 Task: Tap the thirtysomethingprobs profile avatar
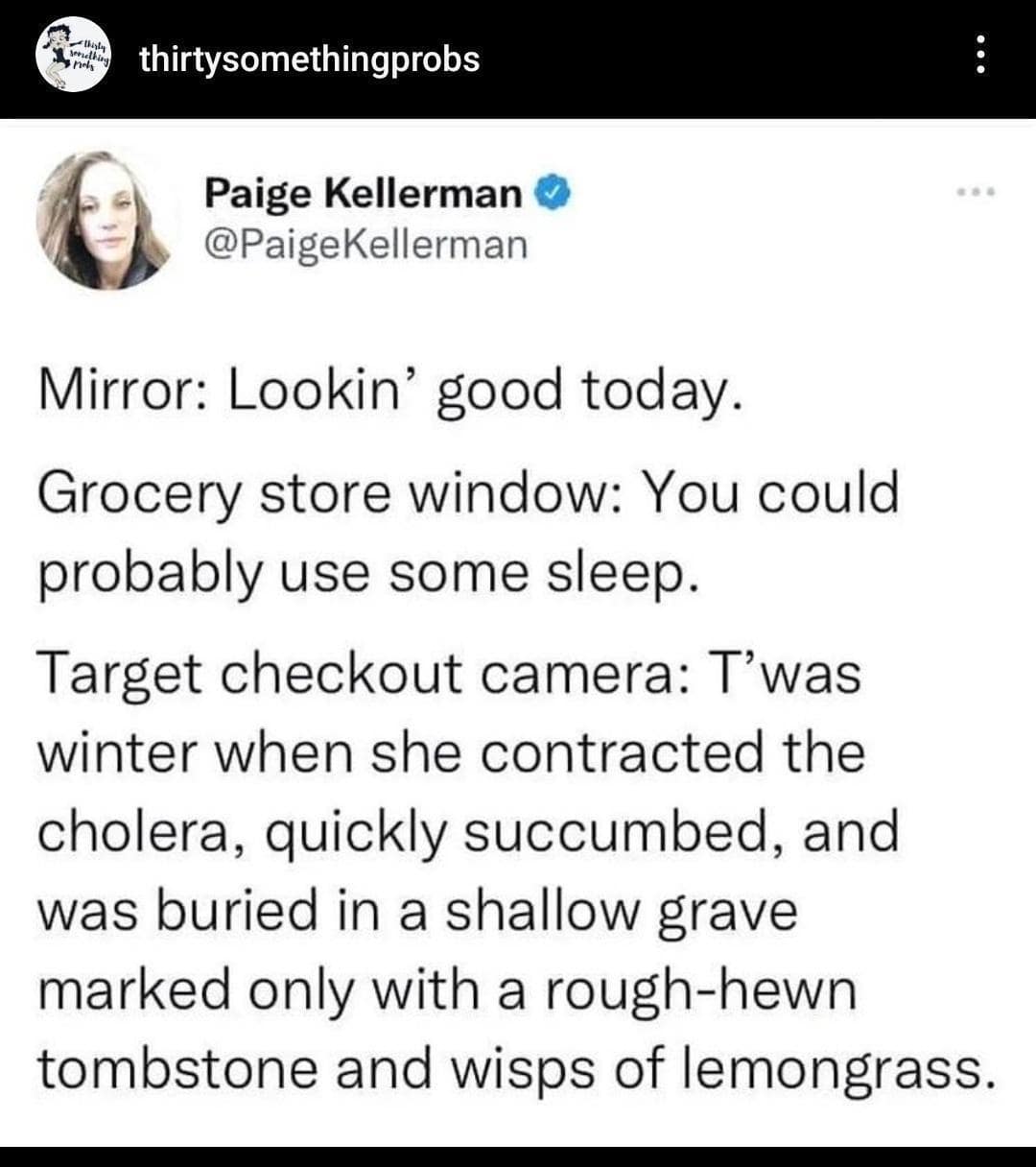click(75, 55)
